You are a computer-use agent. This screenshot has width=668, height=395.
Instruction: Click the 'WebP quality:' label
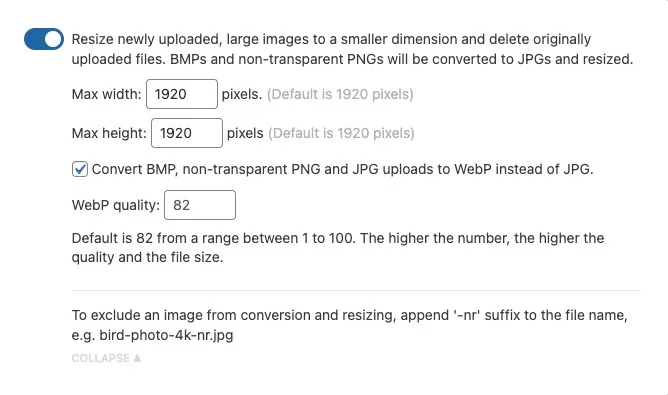(116, 205)
